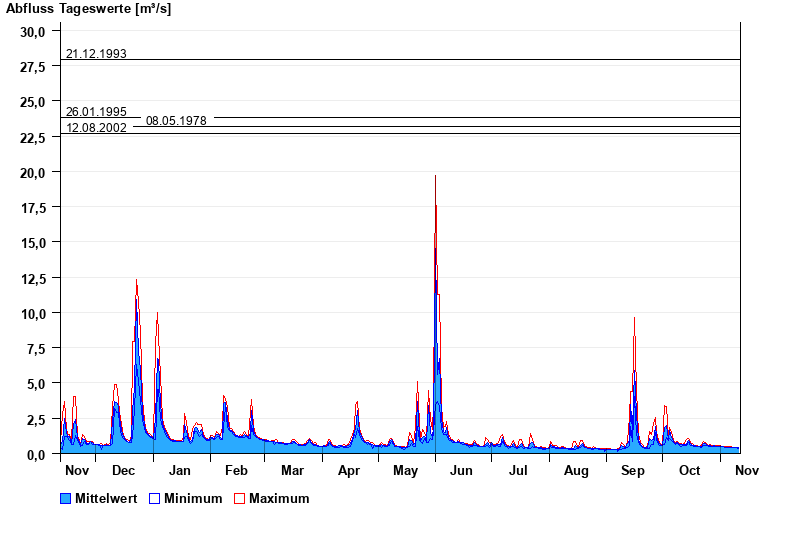This screenshot has height=550, width=800.
Task: Select the Jun month label on x-axis
Action: pyautogui.click(x=462, y=470)
